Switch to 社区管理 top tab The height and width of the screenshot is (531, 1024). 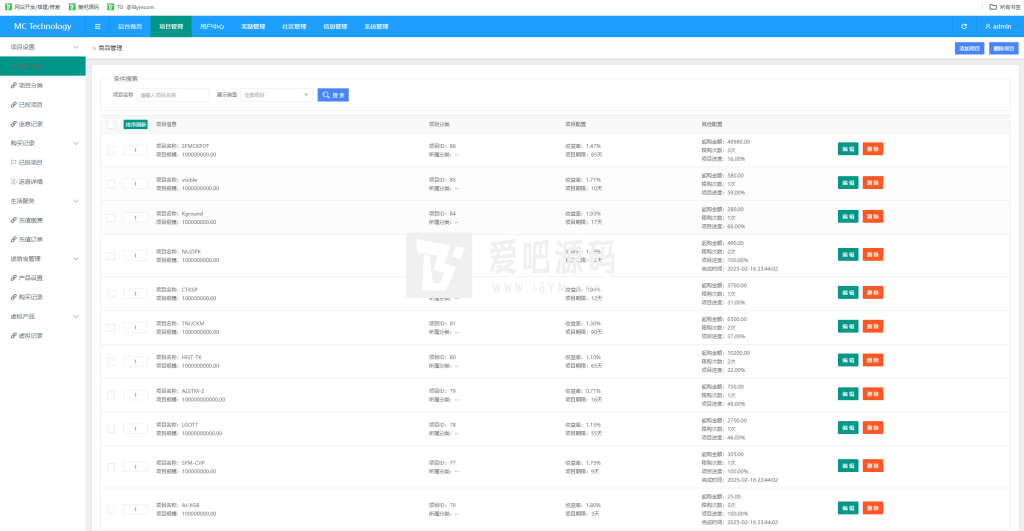pyautogui.click(x=295, y=27)
